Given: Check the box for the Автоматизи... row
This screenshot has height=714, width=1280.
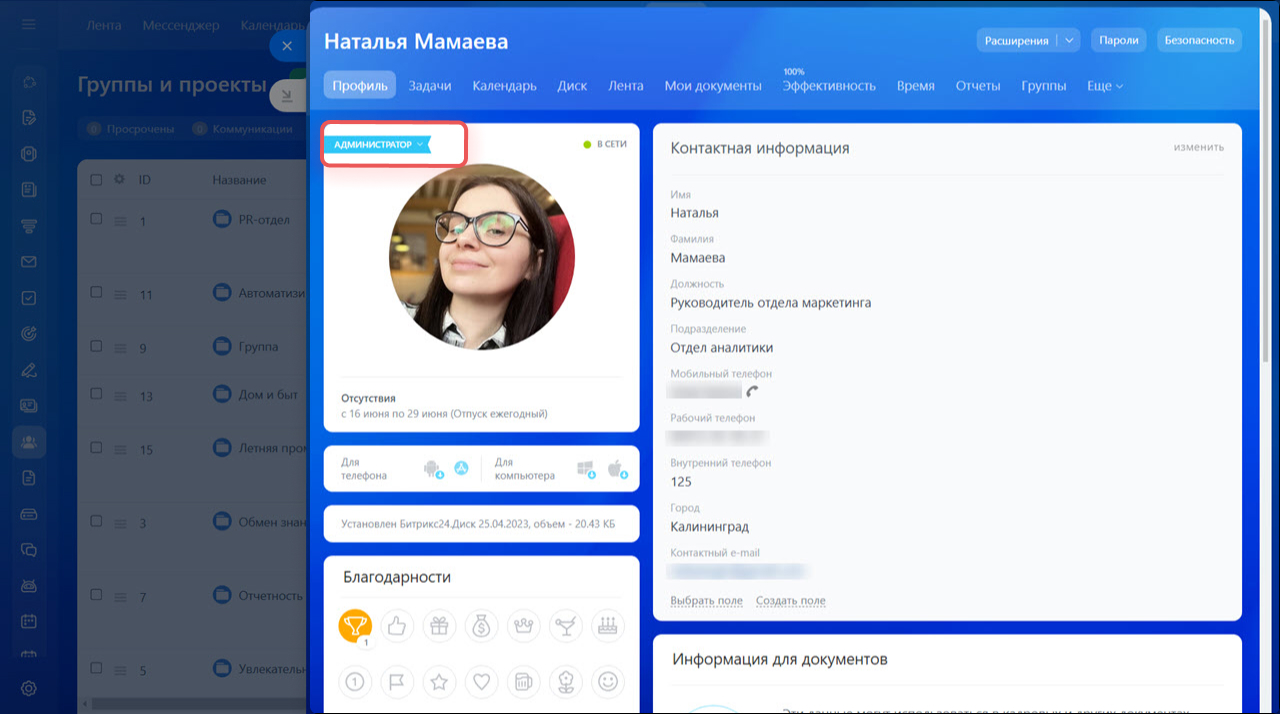Looking at the screenshot, I should tap(96, 292).
